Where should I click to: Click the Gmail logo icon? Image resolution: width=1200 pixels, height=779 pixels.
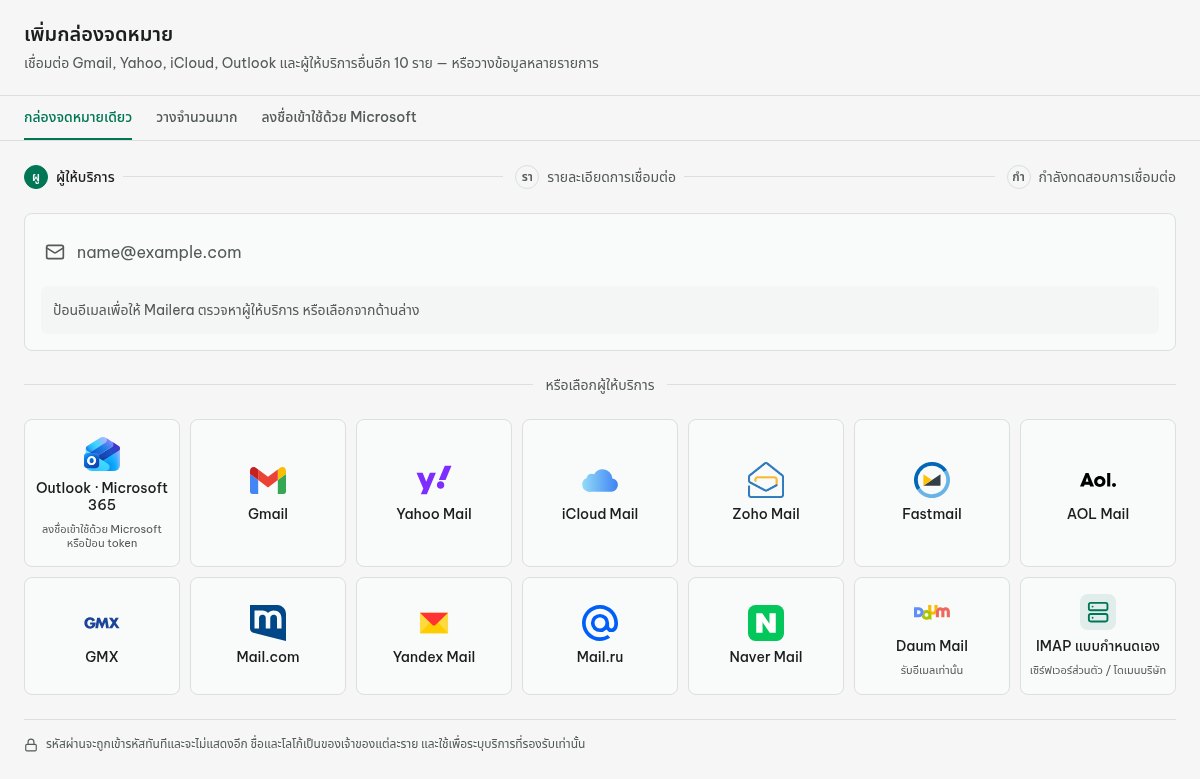[268, 480]
